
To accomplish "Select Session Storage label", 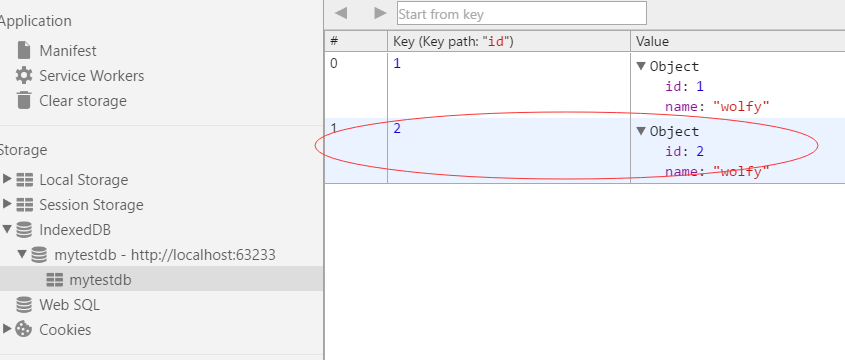I will tap(92, 205).
